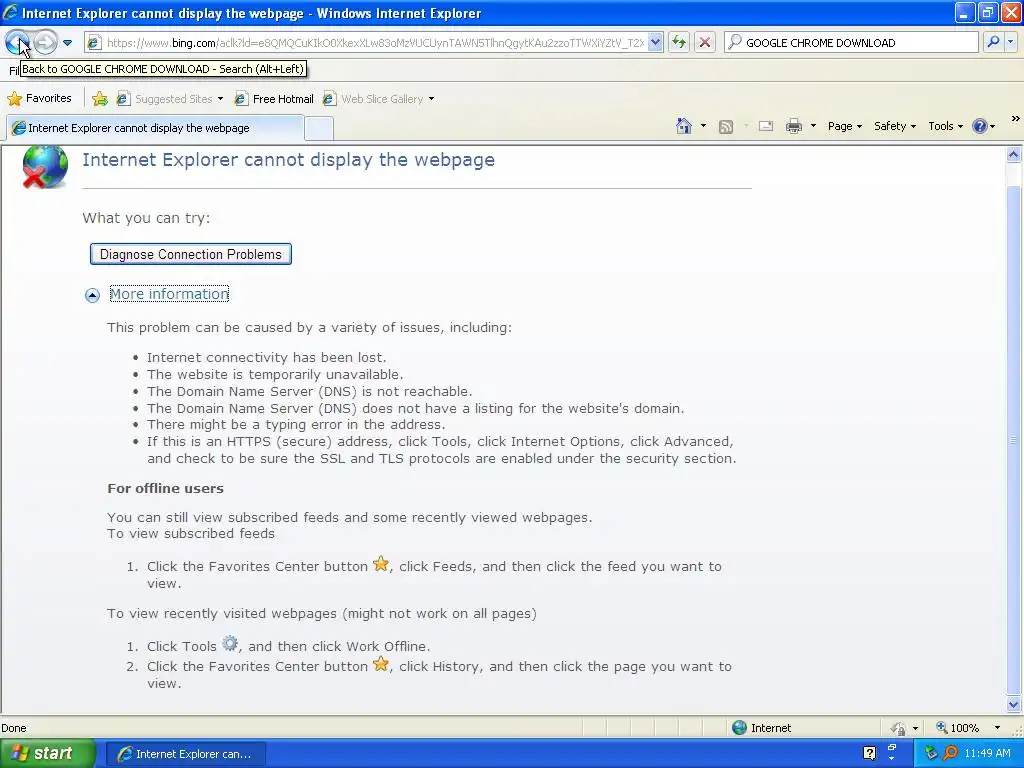
Task: Click the Refresh page icon
Action: click(679, 42)
